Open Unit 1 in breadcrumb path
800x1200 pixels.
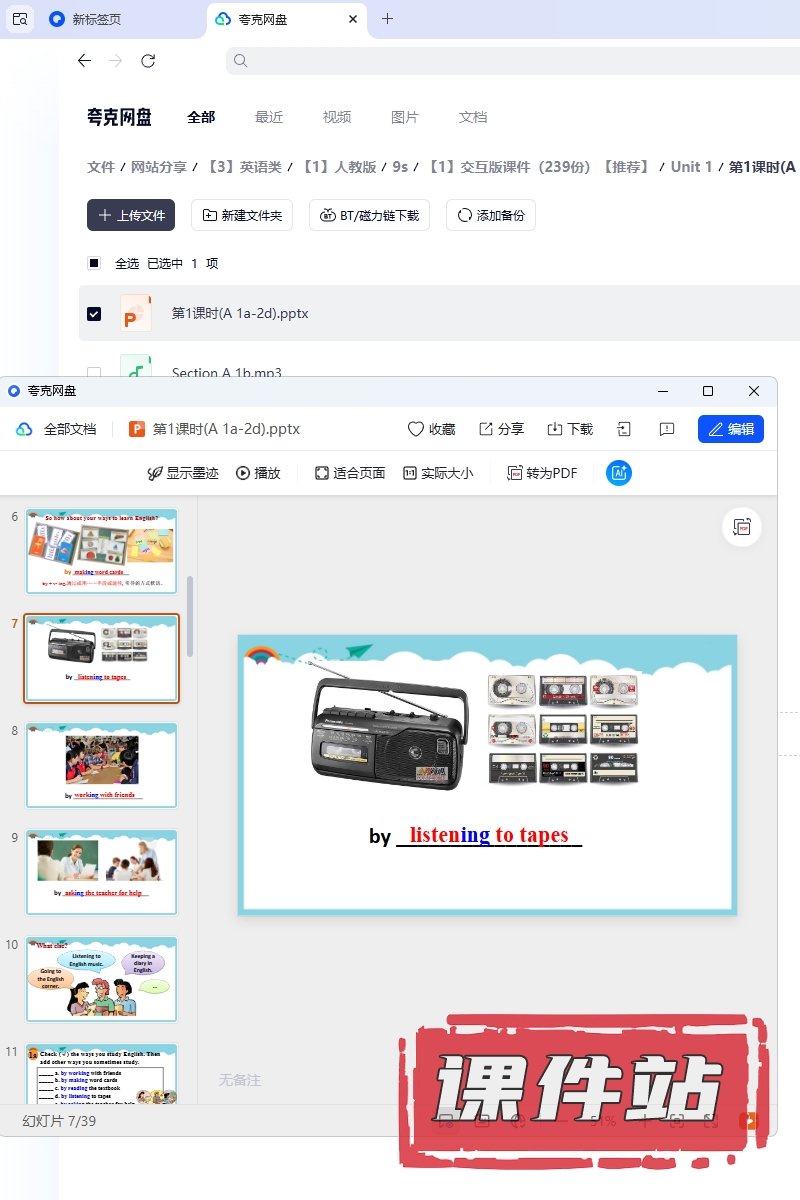[691, 167]
